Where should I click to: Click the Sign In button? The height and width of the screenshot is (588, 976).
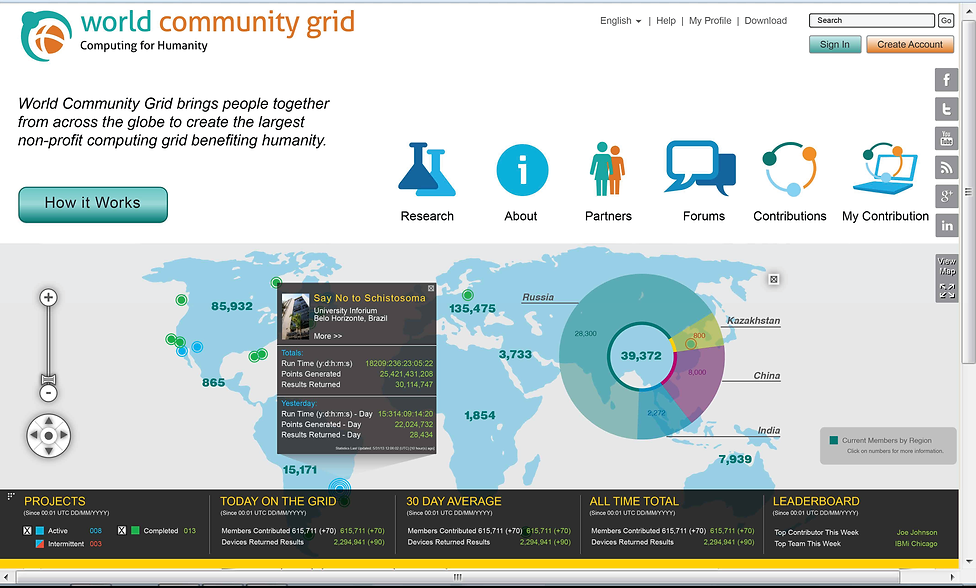[835, 44]
